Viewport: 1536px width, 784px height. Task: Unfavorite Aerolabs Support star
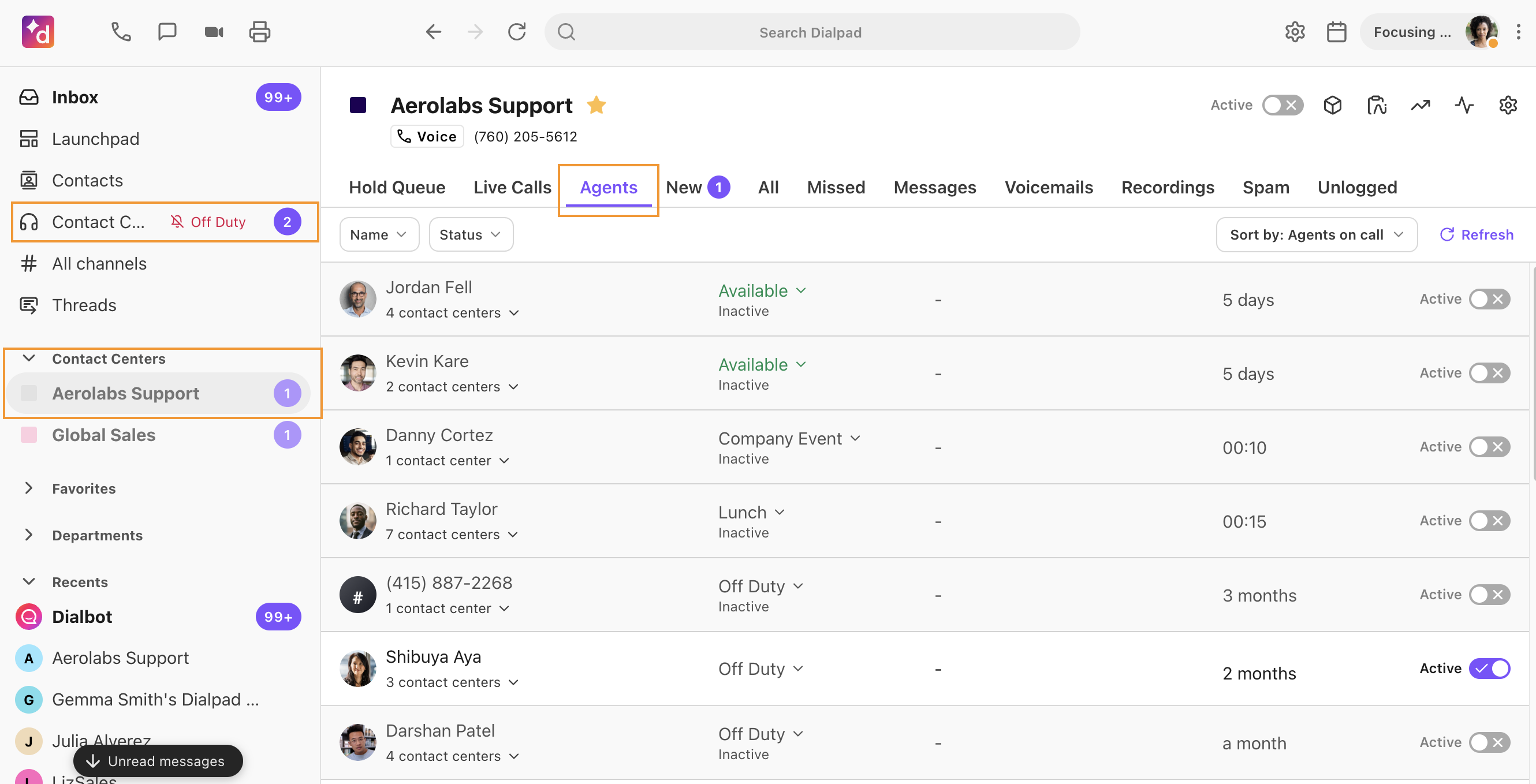[x=596, y=105]
